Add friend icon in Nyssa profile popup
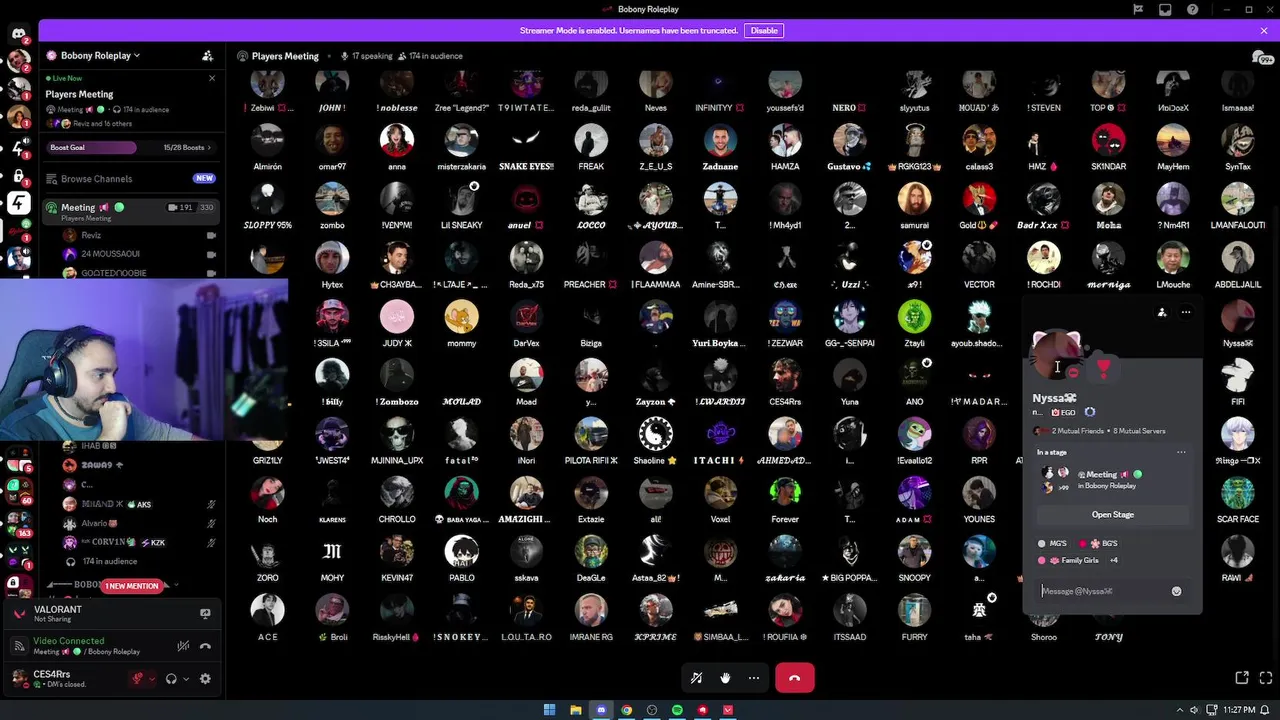Viewport: 1280px width, 720px height. [1162, 312]
